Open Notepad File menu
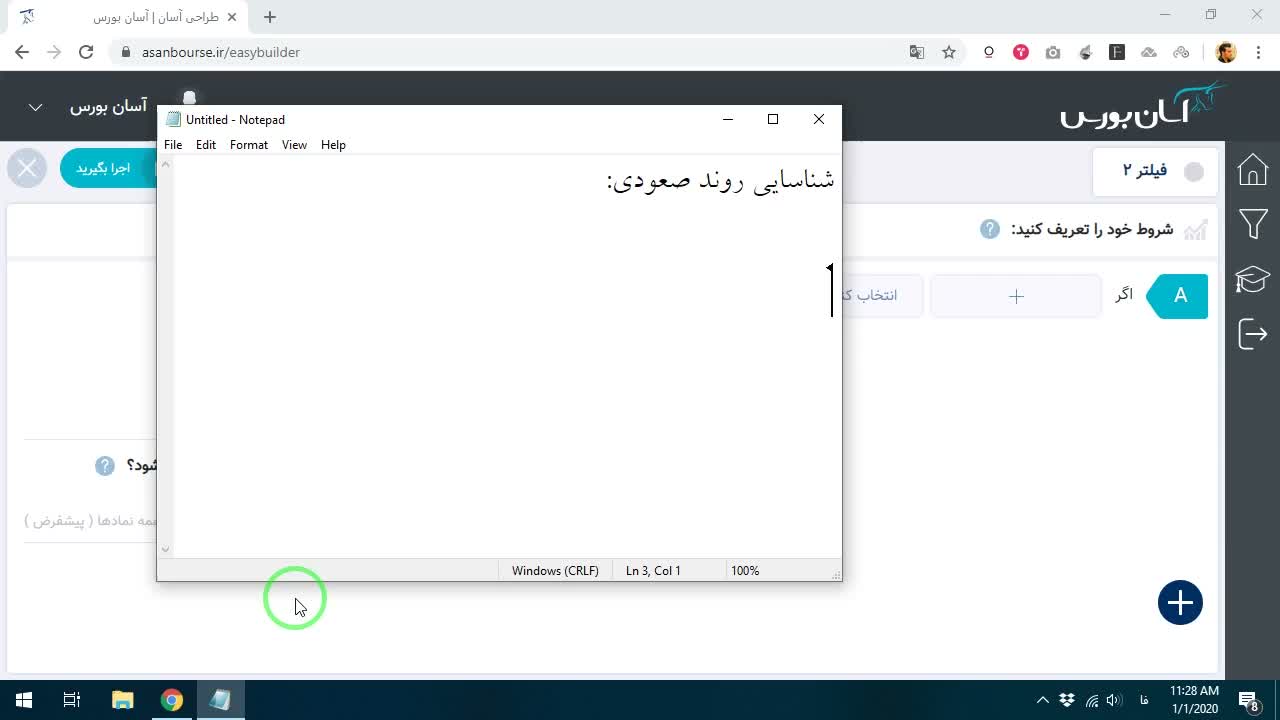1280x720 pixels. tap(173, 145)
